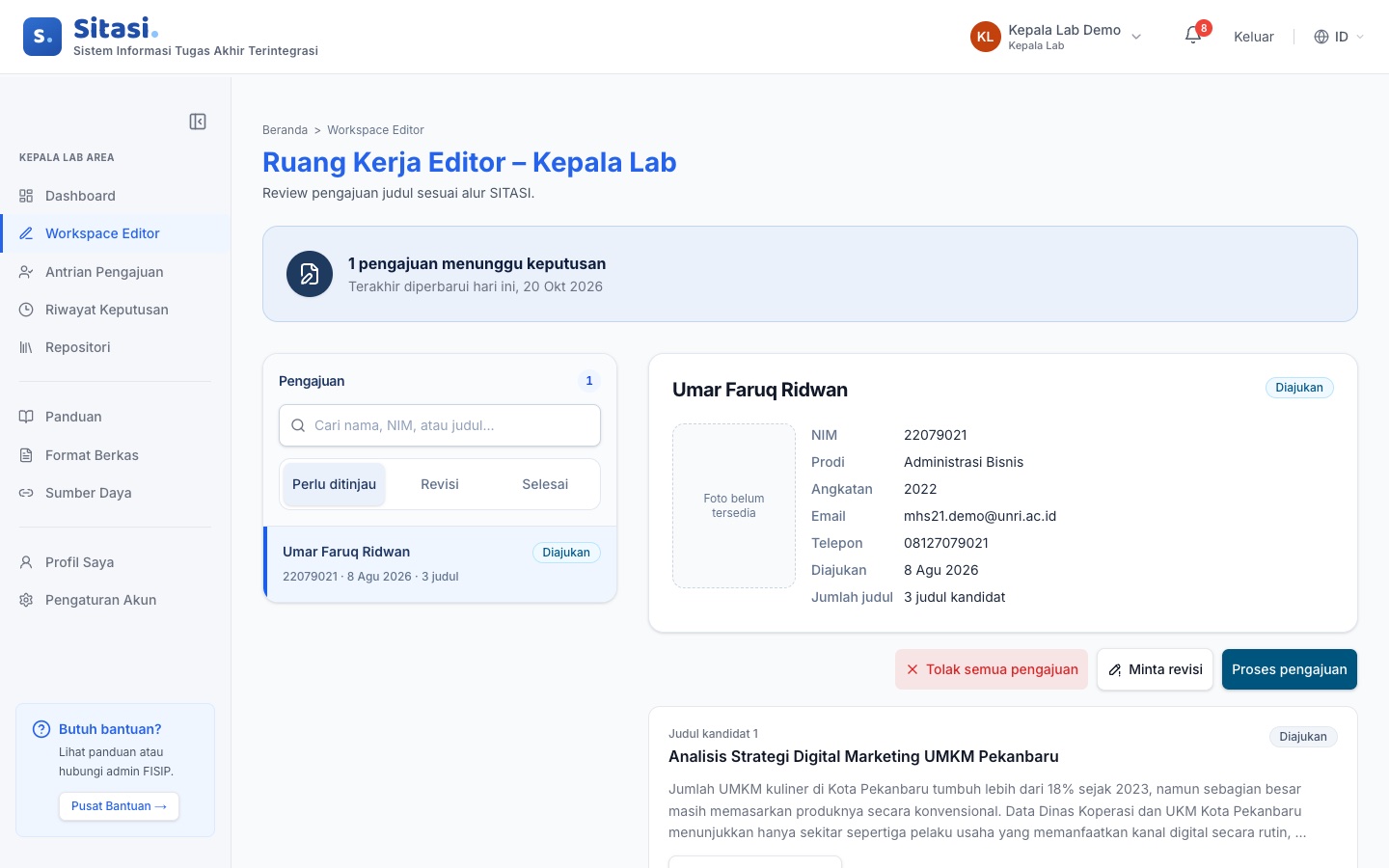Click the email mhs21.demo@unri.ac.id

980,516
